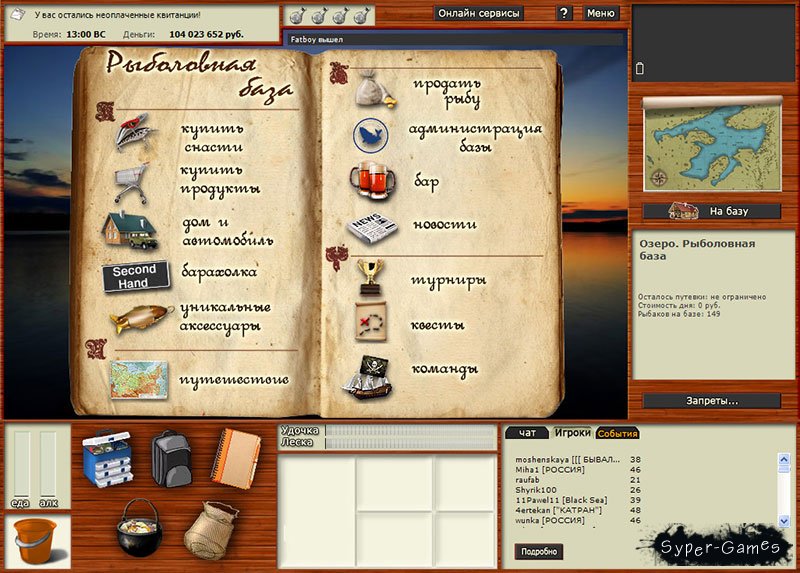The width and height of the screenshot is (800, 573).
Task: Open the house and car icon
Action: [131, 231]
